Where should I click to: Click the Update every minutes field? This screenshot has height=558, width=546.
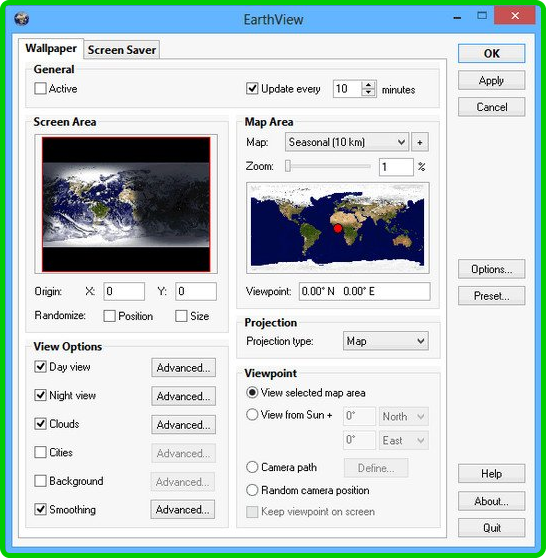coord(348,89)
